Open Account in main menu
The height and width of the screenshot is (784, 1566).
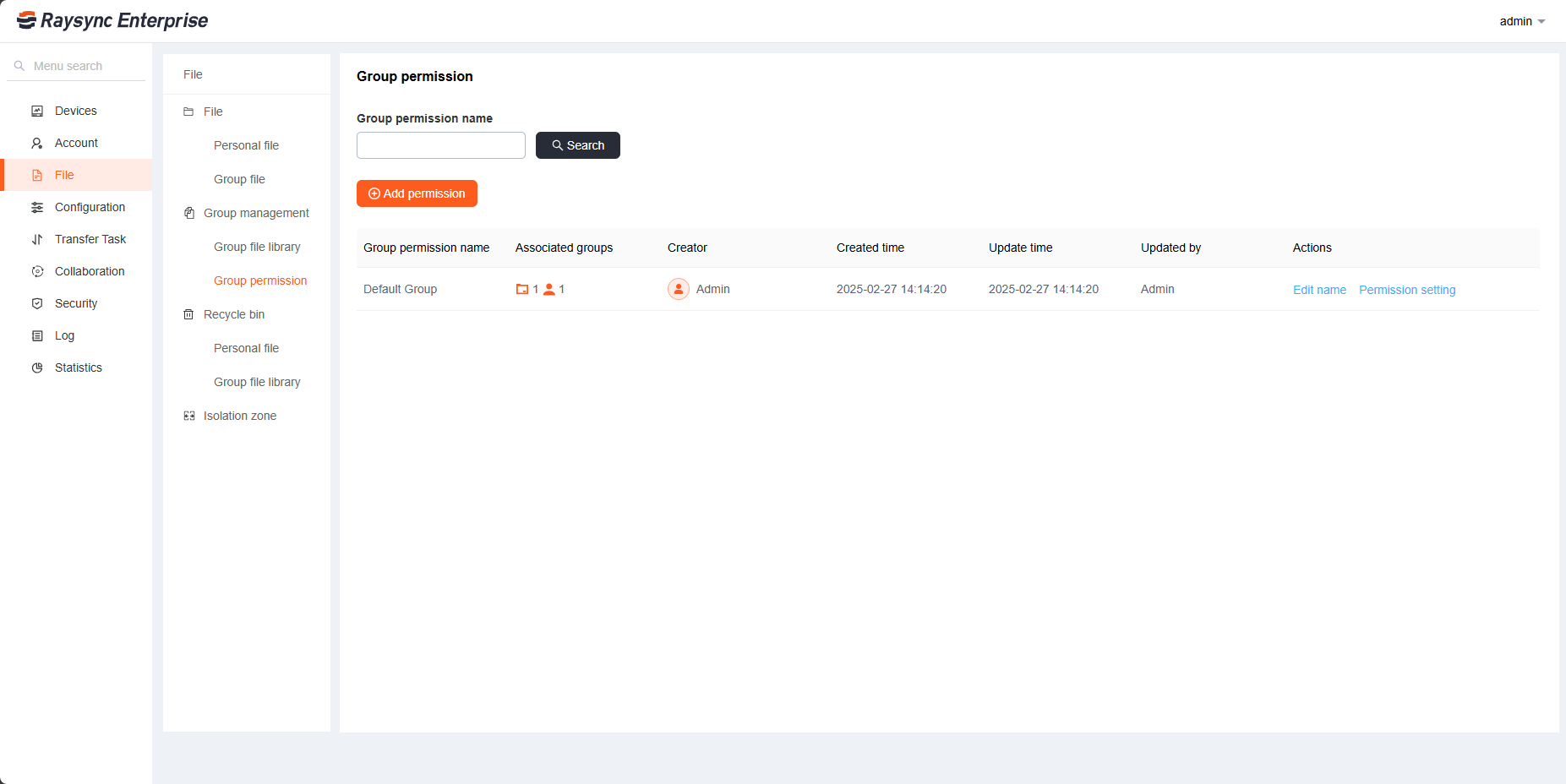click(x=76, y=143)
